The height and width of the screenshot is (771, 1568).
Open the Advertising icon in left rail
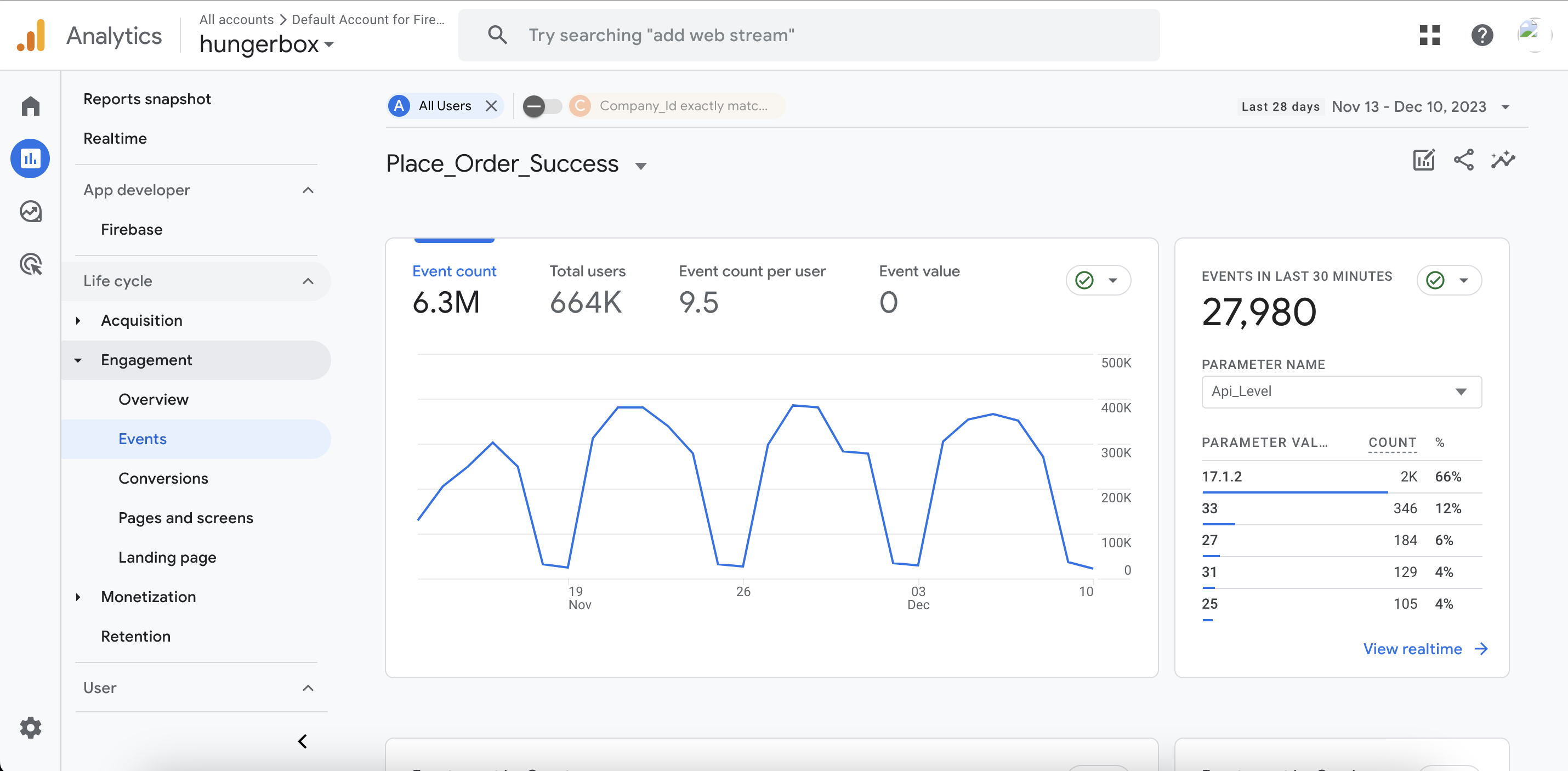[x=31, y=264]
